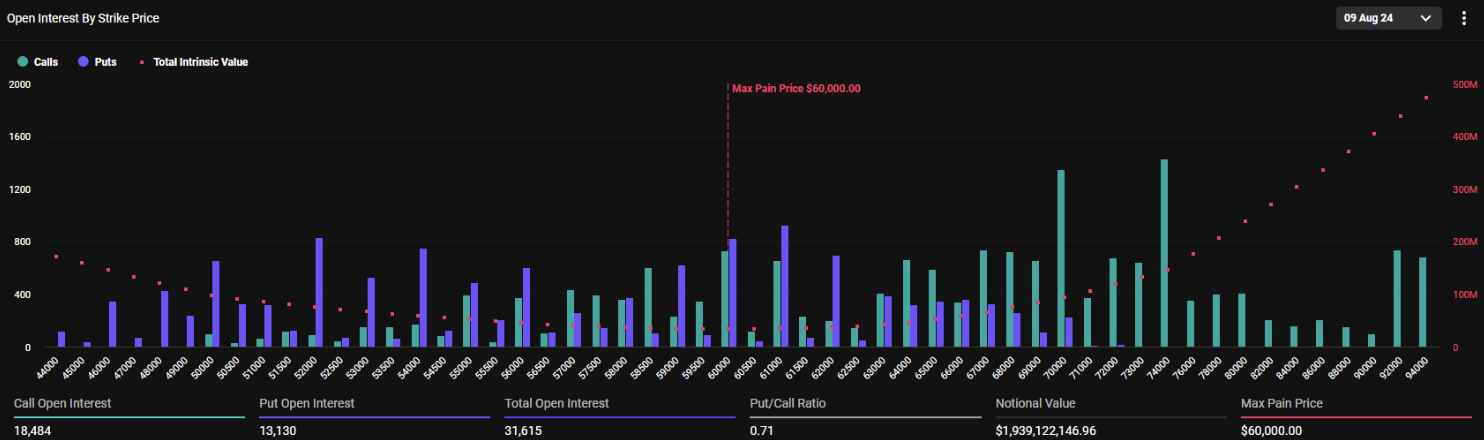Viewport: 1484px width, 440px height.
Task: Toggle Puts series in the legend
Action: pyautogui.click(x=105, y=62)
